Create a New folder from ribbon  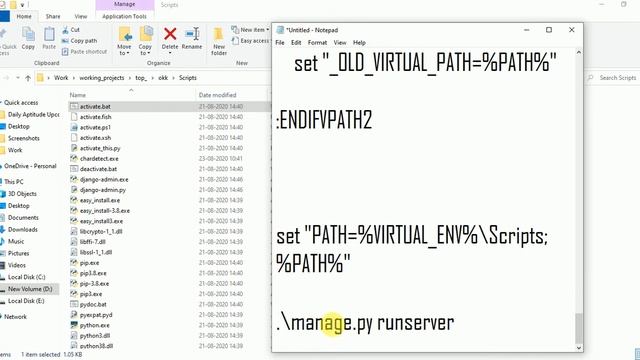(x=219, y=41)
